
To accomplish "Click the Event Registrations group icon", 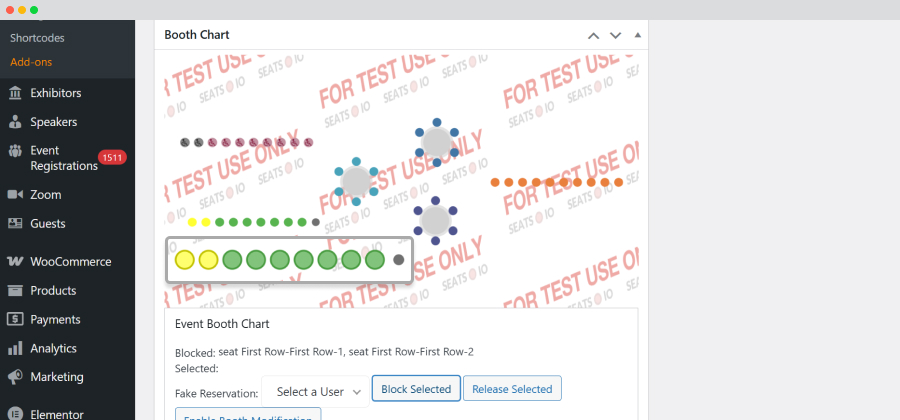I will [15, 151].
